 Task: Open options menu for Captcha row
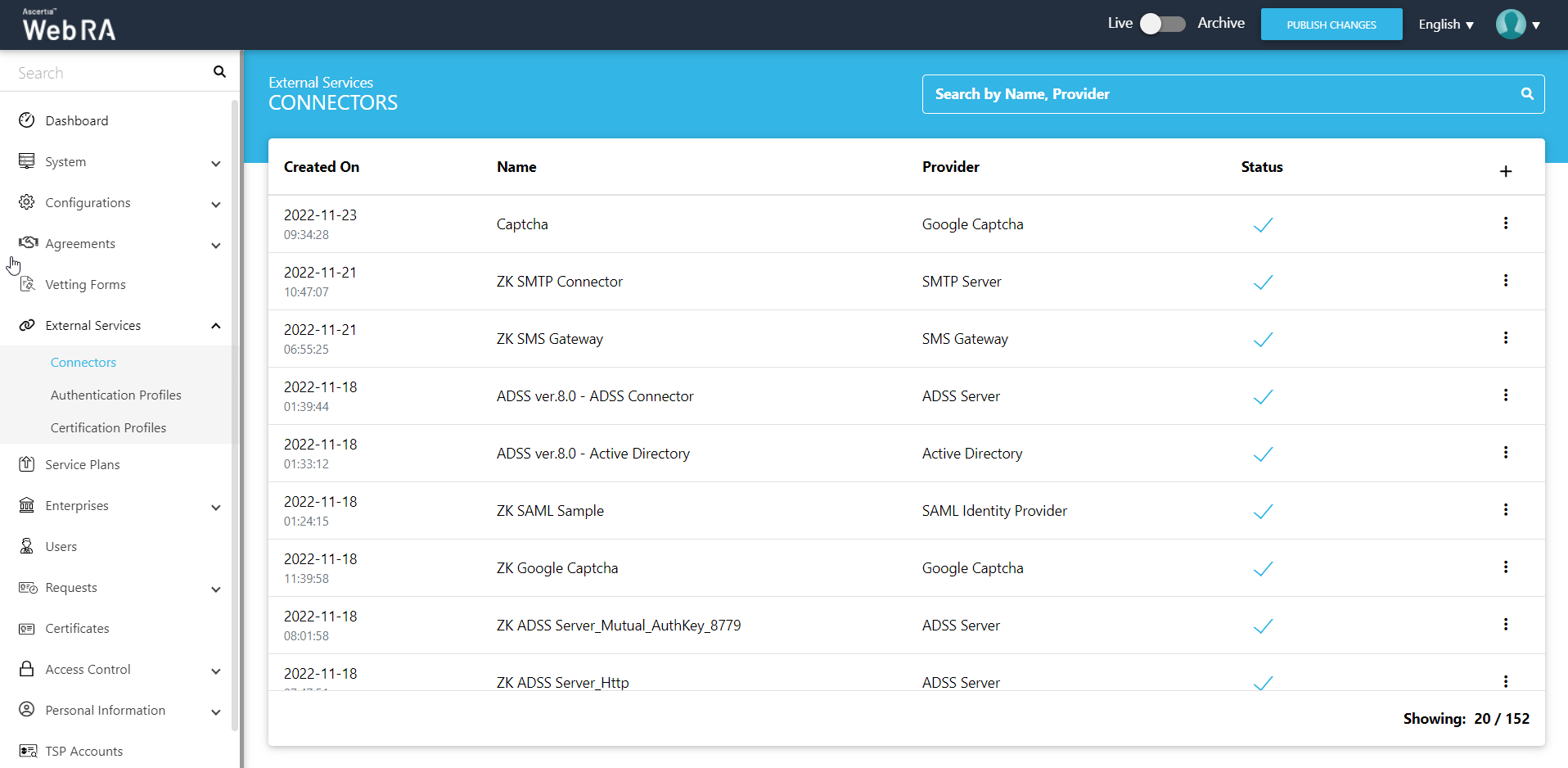coord(1505,223)
